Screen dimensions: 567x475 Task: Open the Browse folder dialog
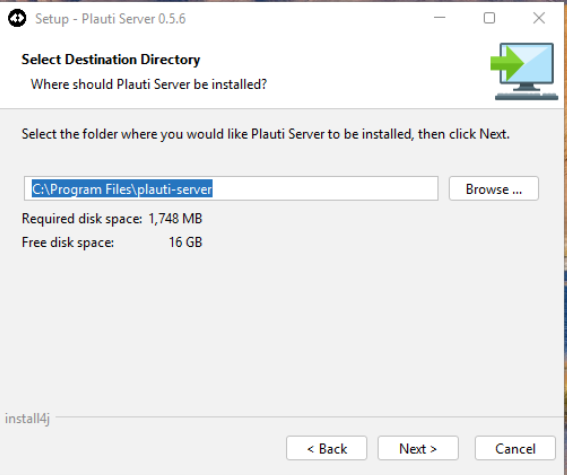(x=494, y=189)
